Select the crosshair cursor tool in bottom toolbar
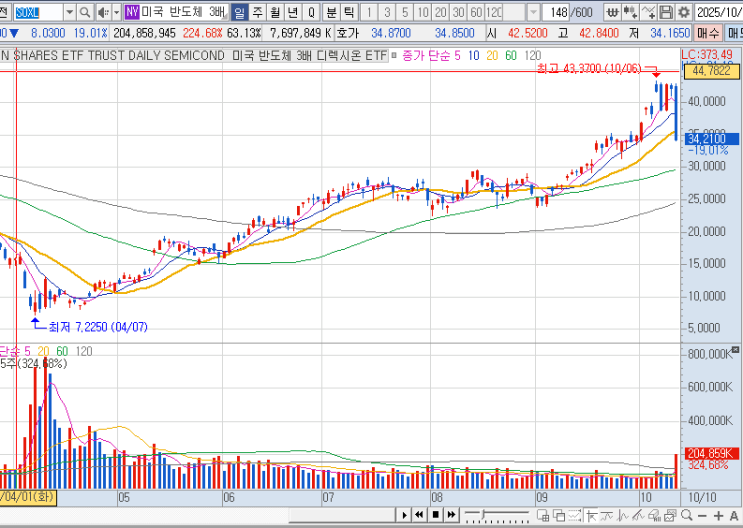743x528 pixels. pos(591,515)
